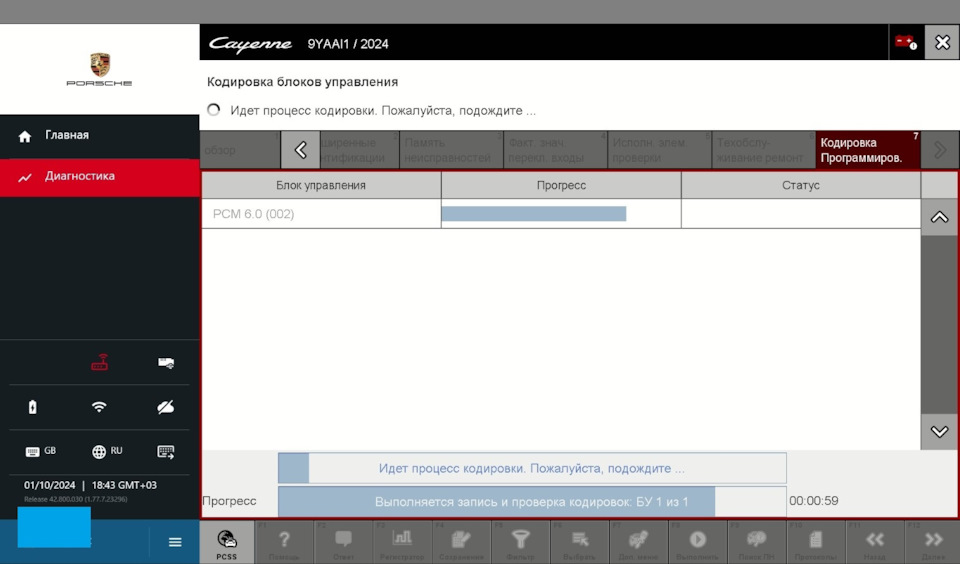Switch to Техобслуживание ремонт tab
Screen dimensions: 960x564
(763, 150)
